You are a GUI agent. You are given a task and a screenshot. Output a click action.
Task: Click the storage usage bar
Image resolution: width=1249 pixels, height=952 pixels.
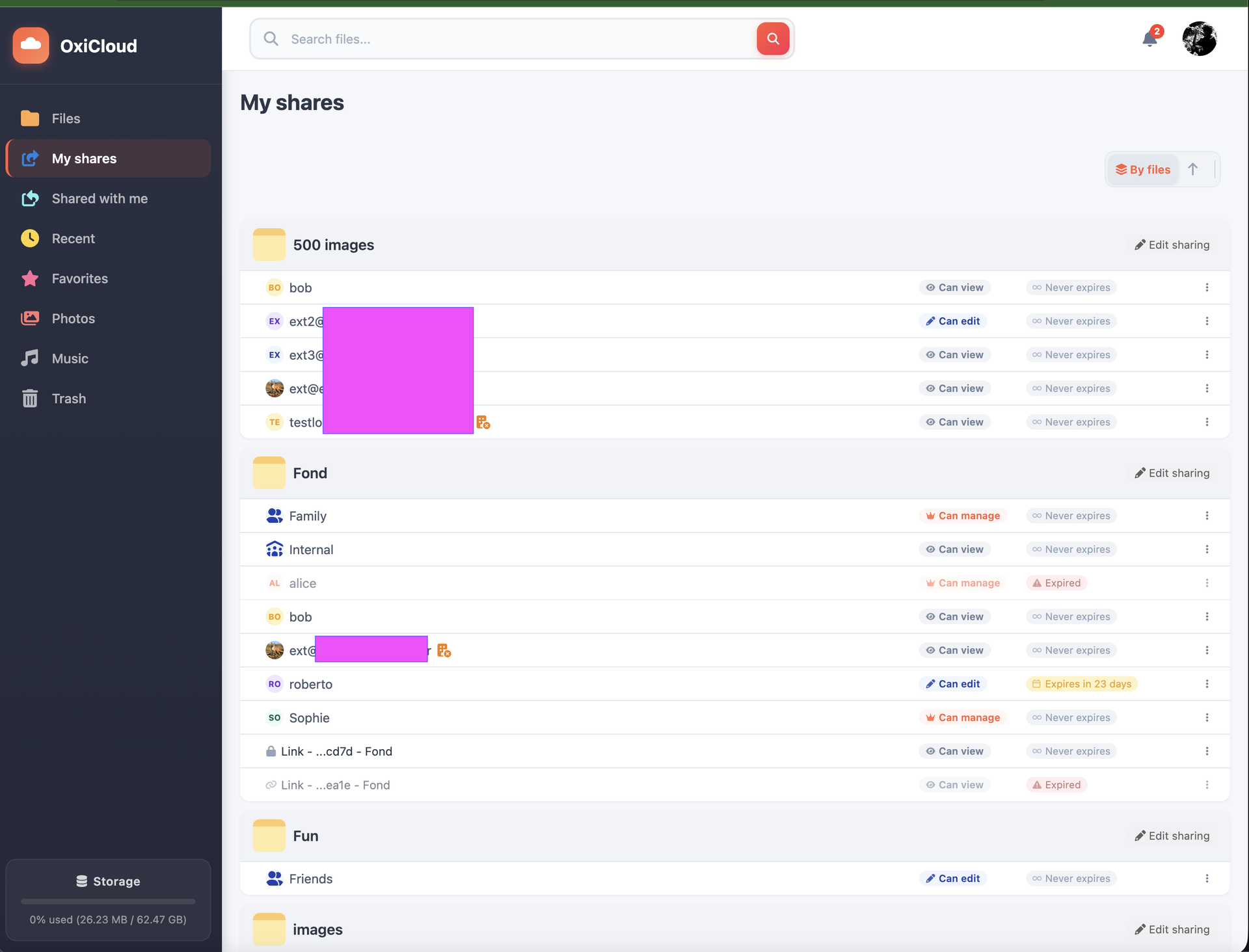point(108,901)
